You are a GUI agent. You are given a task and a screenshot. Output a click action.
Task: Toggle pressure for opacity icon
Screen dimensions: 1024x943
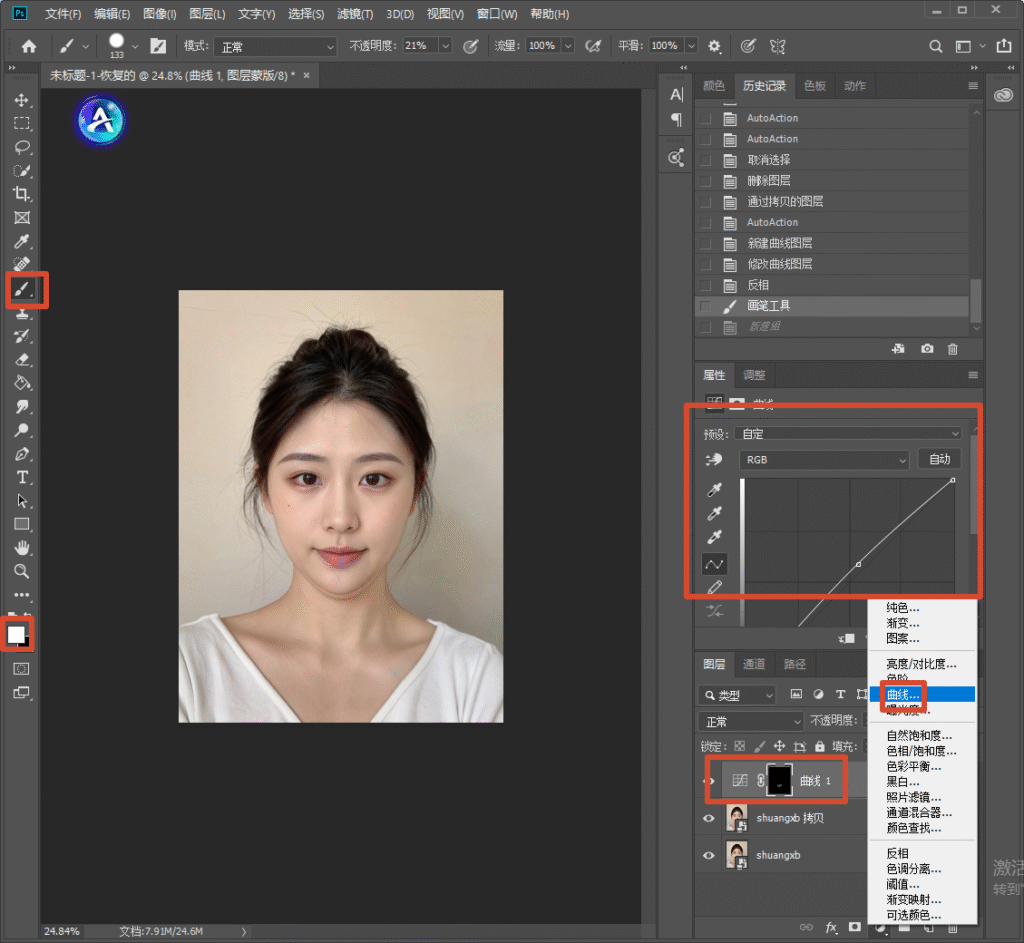click(x=470, y=46)
